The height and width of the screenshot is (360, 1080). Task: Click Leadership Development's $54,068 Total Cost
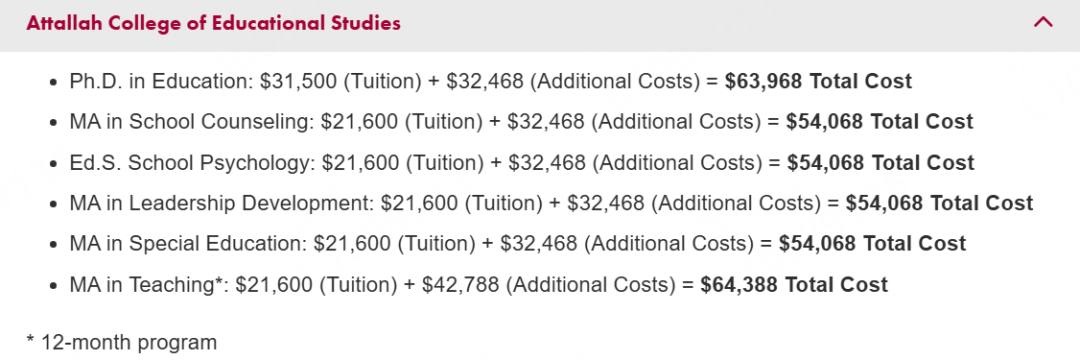point(939,203)
